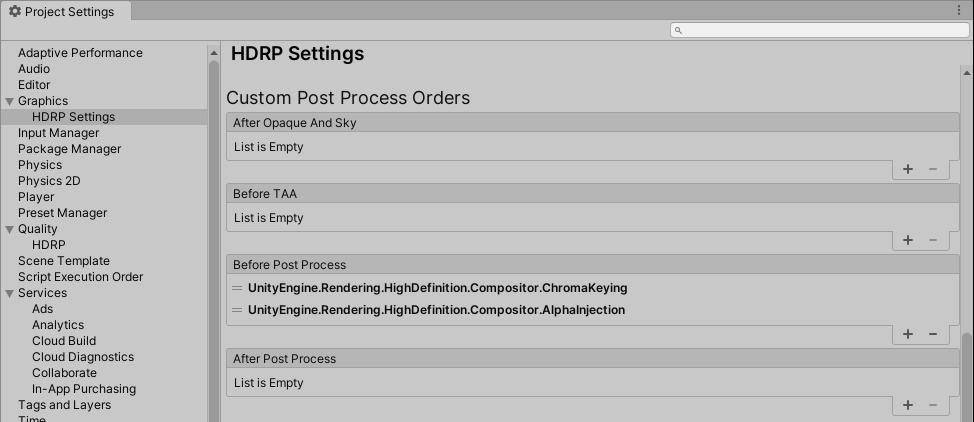Remove entry from Before Post Process list

point(933,334)
